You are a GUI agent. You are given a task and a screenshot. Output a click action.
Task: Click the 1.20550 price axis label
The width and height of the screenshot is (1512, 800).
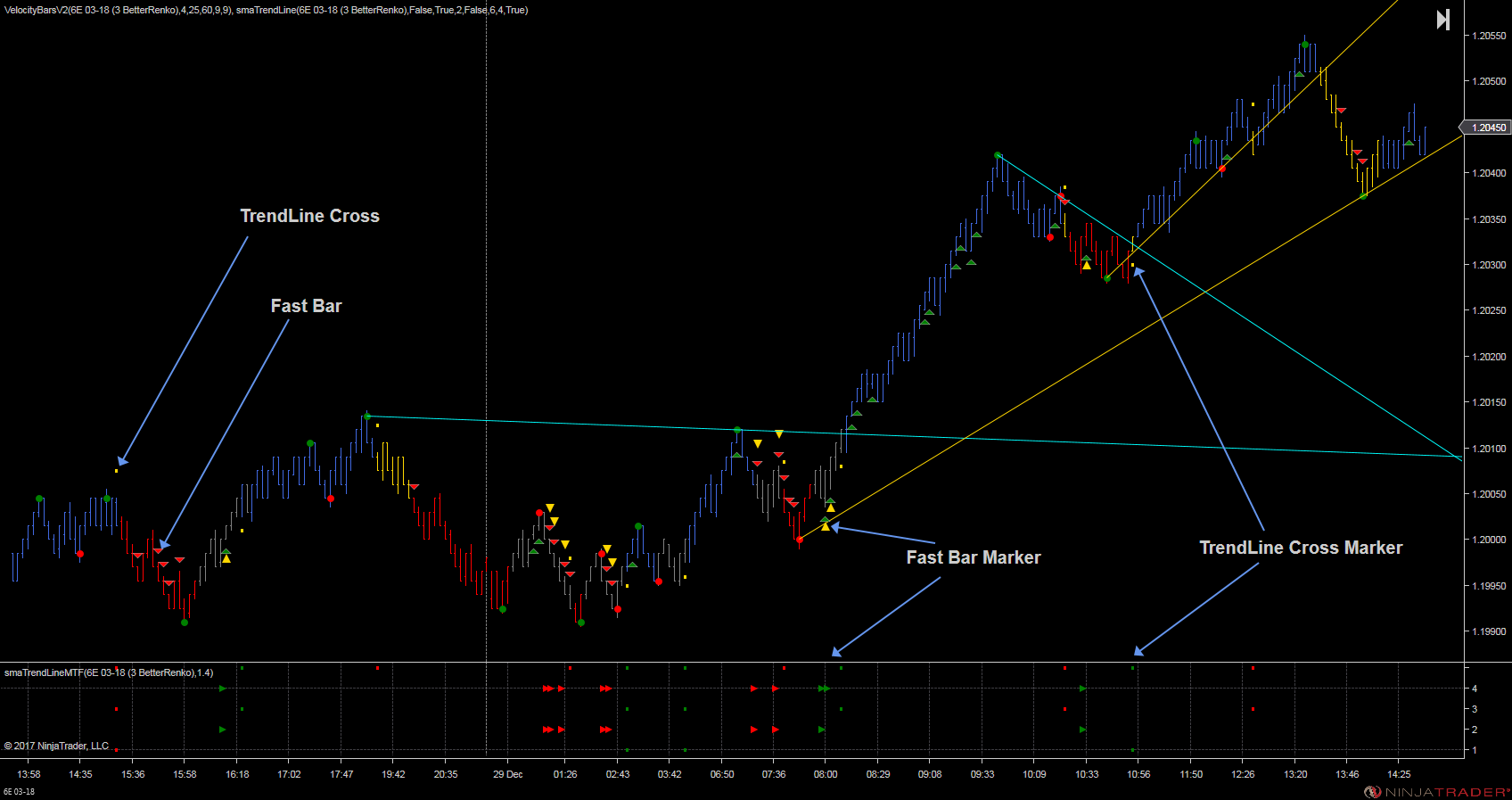[x=1489, y=36]
